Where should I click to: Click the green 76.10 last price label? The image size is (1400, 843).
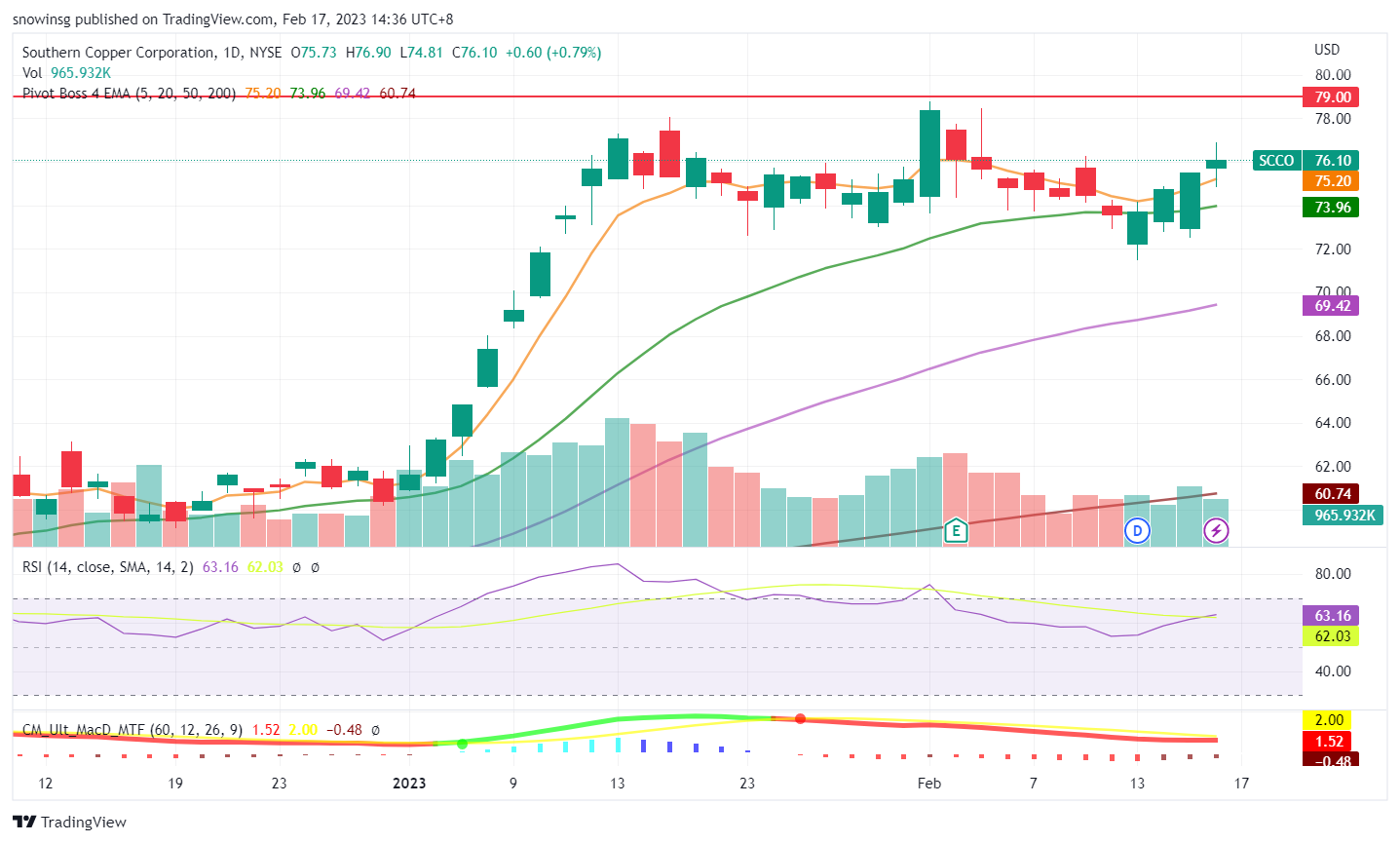(x=1332, y=160)
